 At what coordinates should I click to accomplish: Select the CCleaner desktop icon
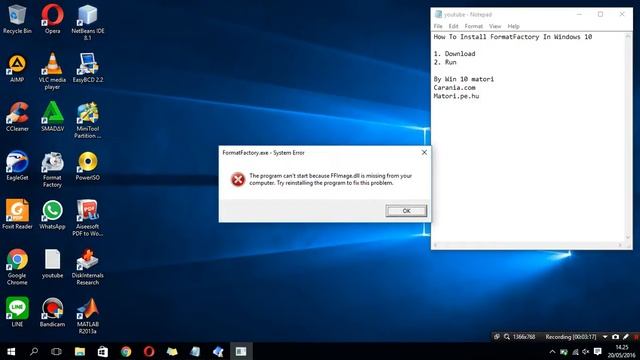(17, 117)
